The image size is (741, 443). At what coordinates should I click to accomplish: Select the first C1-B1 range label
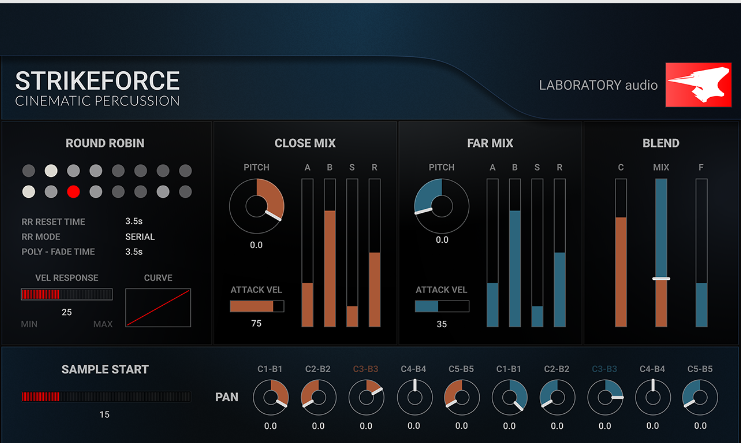pos(270,369)
